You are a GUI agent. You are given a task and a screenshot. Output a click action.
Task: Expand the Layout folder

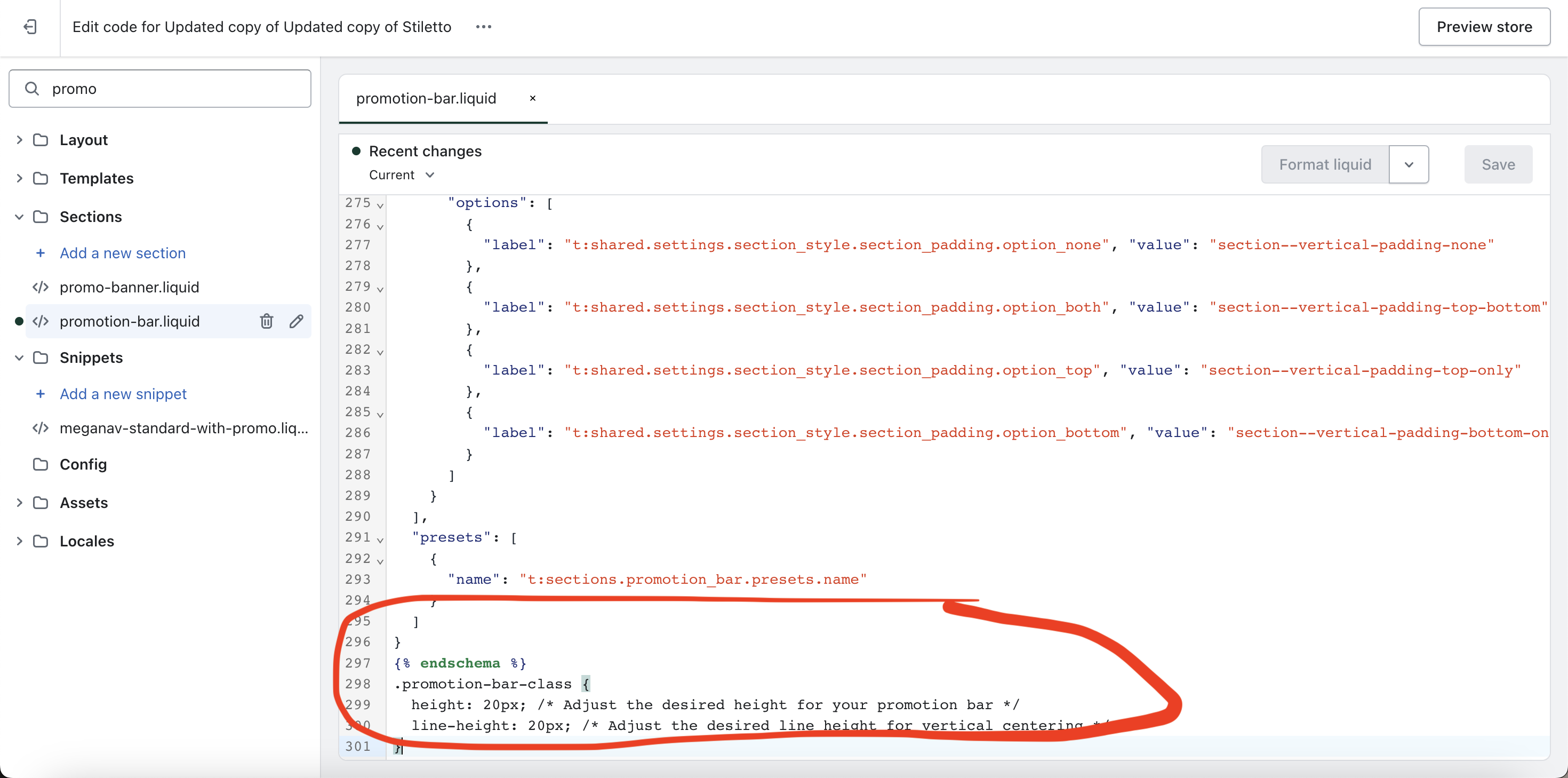pos(20,140)
